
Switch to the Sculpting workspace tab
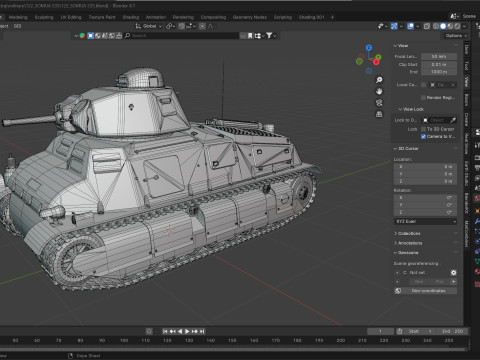44,17
